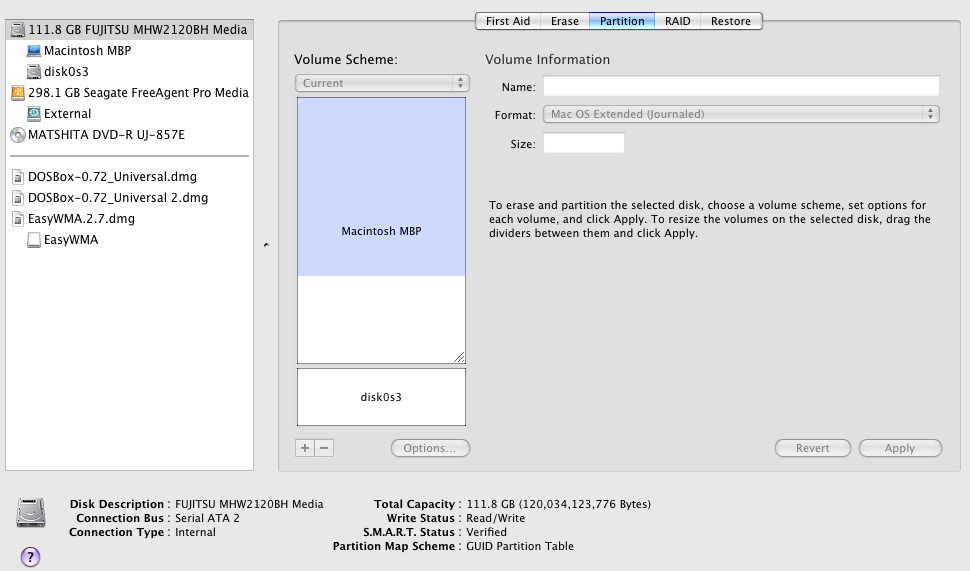Screen dimensions: 970x571
Task: Select the disk0s3 partition block
Action: 381,397
